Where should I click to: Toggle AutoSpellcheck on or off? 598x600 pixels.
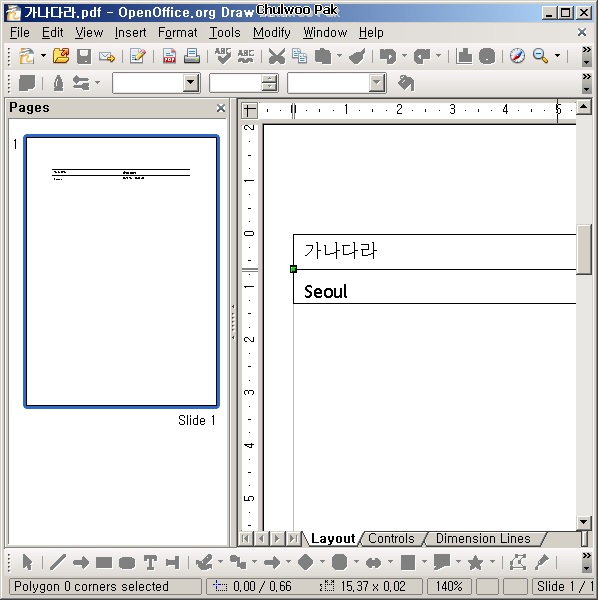coord(246,56)
